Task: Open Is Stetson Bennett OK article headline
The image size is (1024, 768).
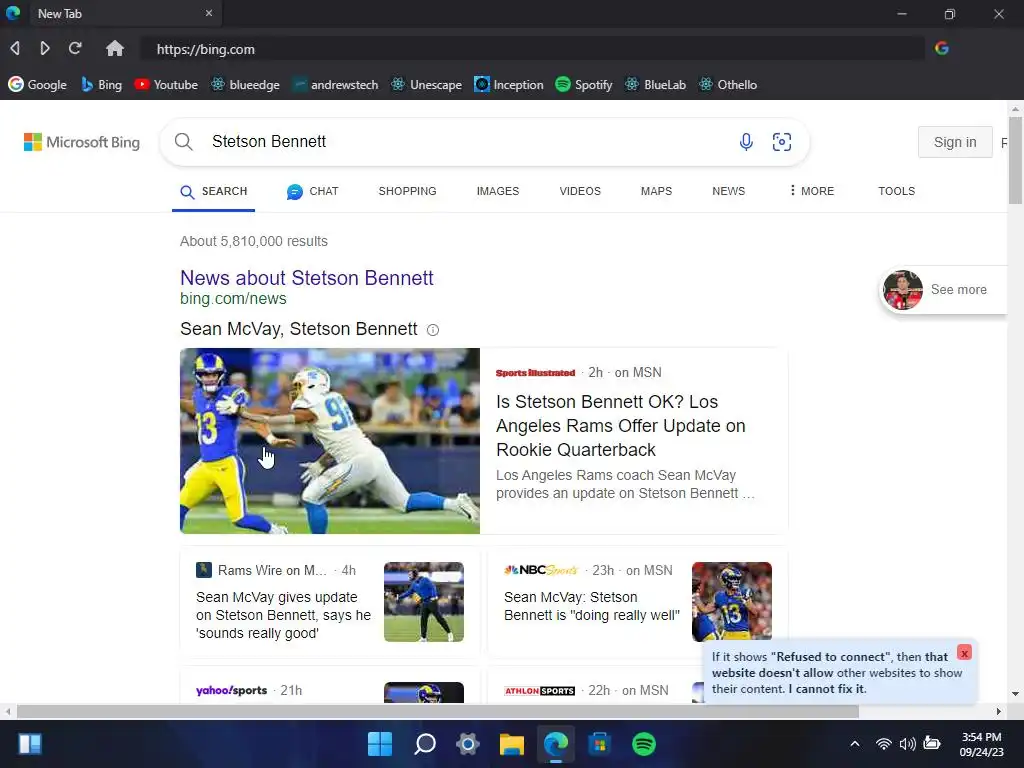Action: tap(620, 426)
